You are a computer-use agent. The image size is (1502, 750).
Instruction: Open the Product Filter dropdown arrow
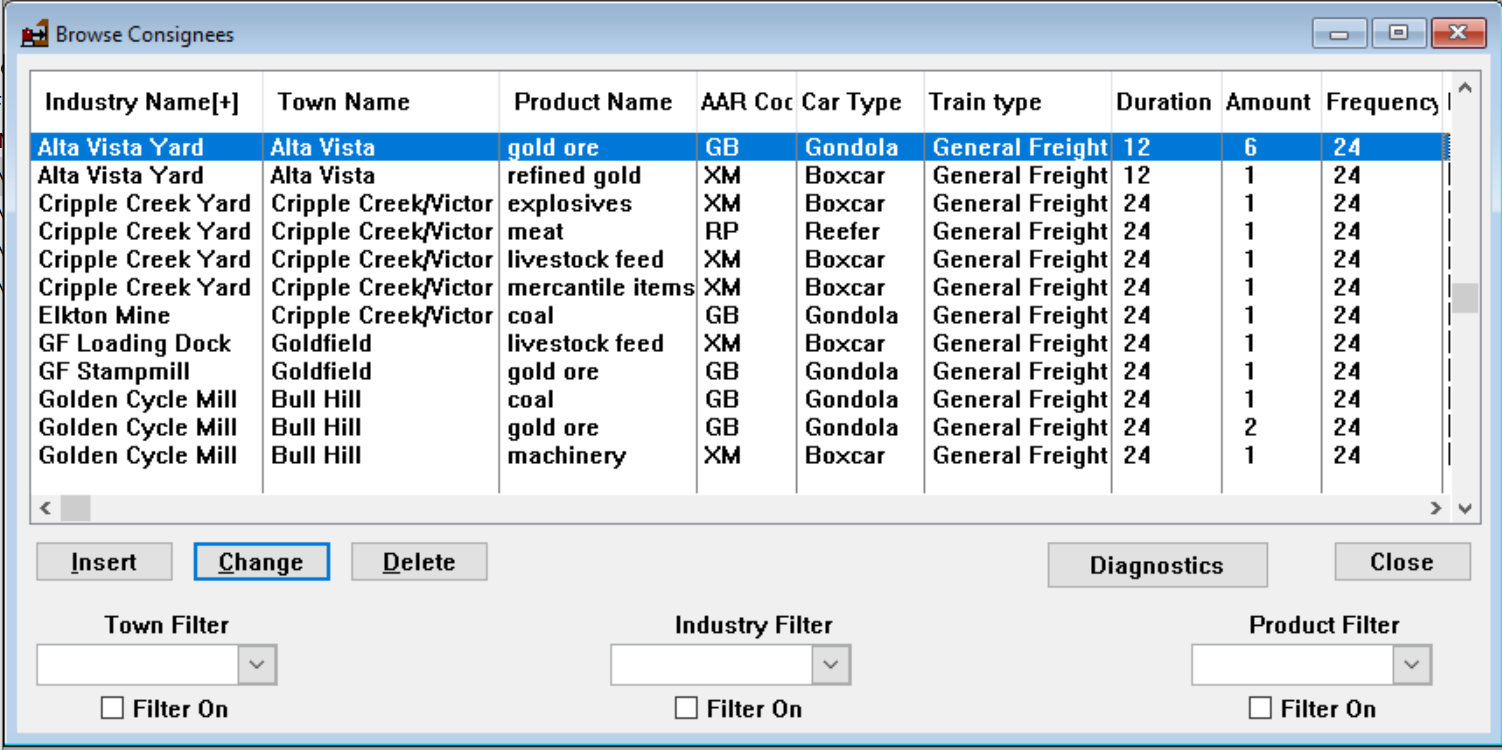point(1411,665)
